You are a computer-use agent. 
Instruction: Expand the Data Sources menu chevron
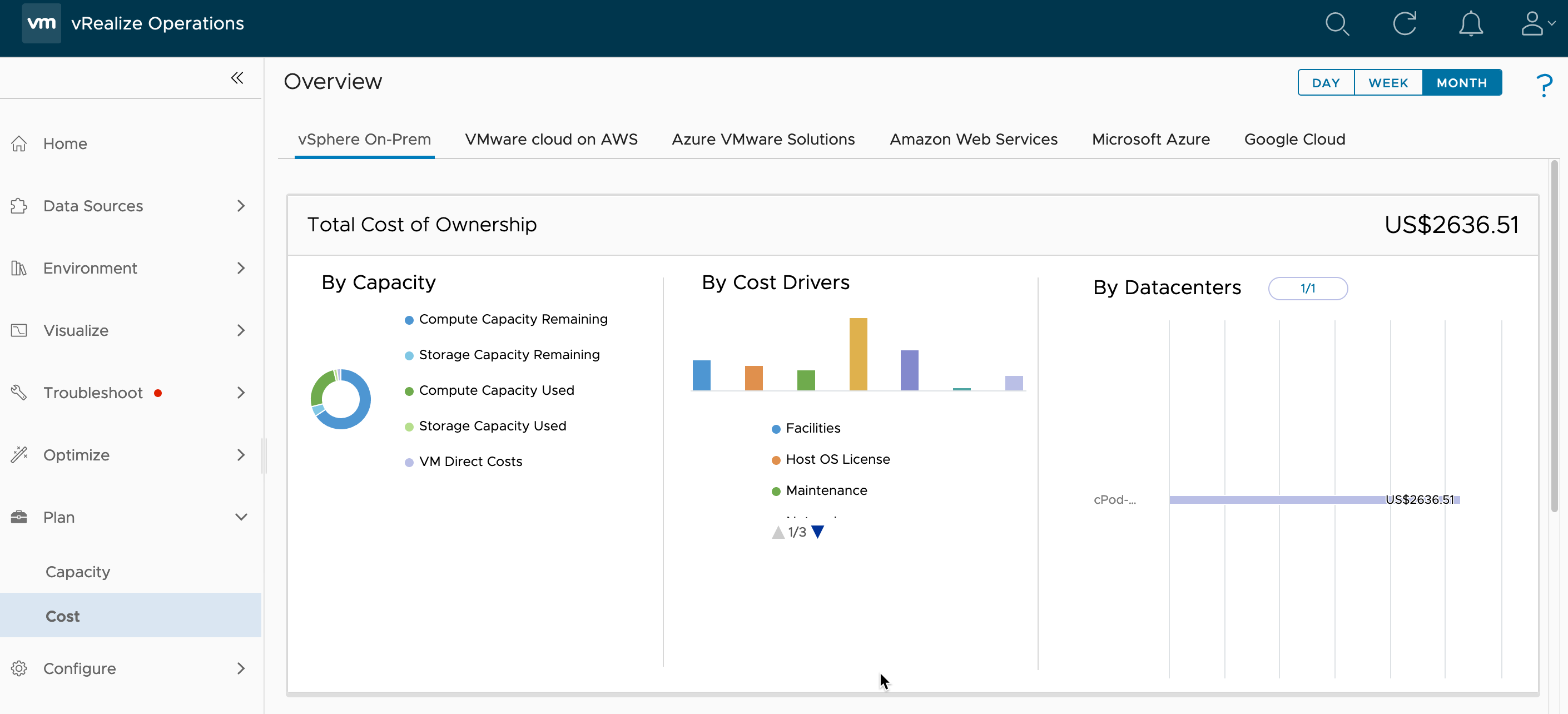coord(241,206)
